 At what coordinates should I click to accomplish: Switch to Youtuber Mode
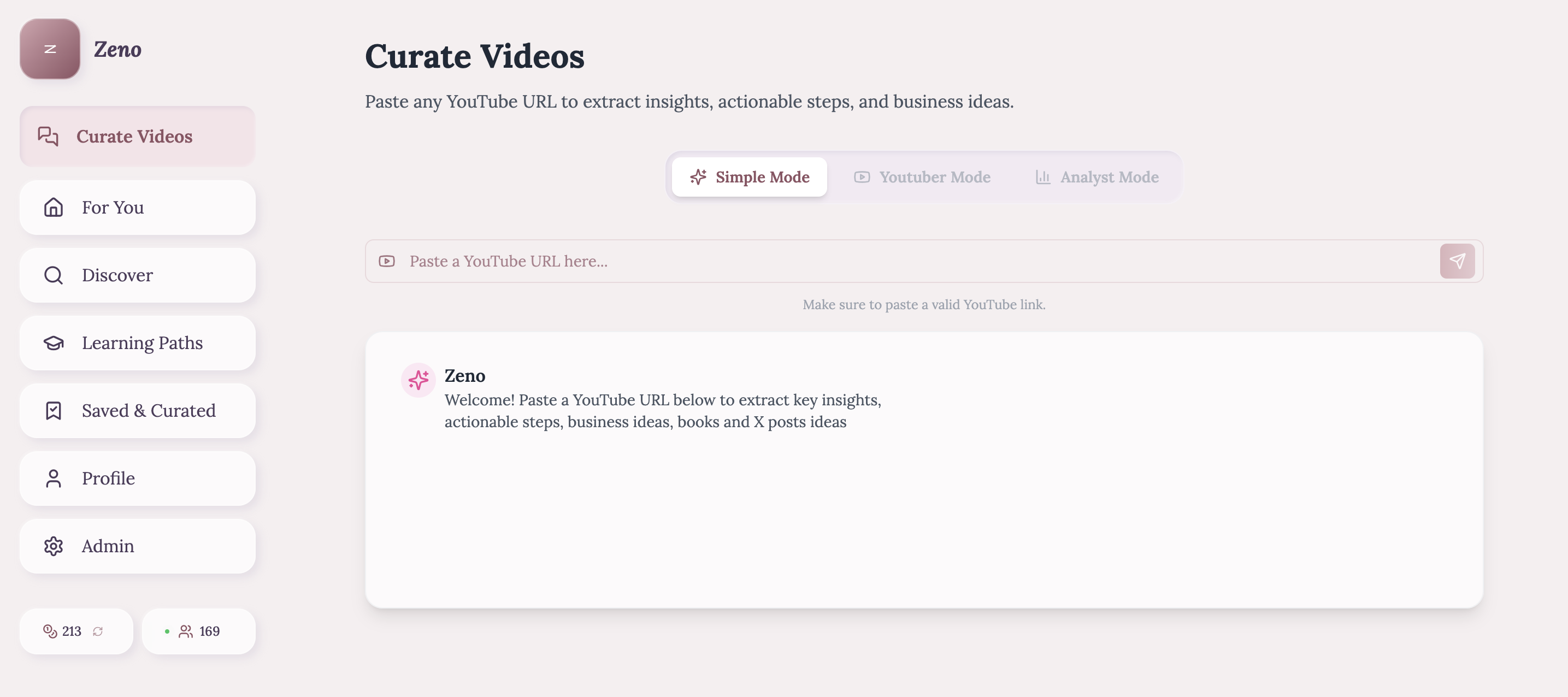[x=922, y=177]
